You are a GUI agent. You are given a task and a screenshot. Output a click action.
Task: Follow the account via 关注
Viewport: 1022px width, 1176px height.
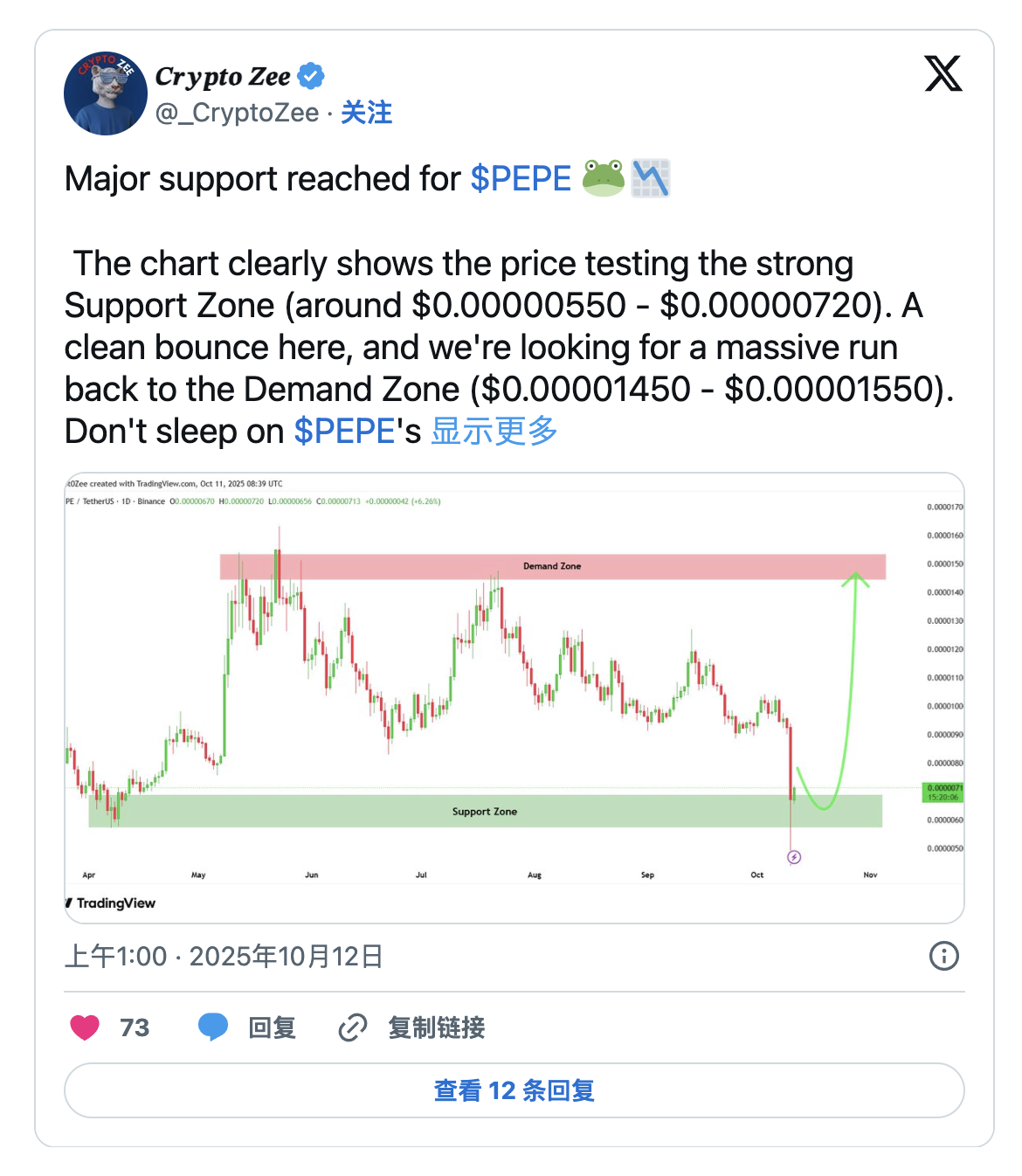pos(366,113)
